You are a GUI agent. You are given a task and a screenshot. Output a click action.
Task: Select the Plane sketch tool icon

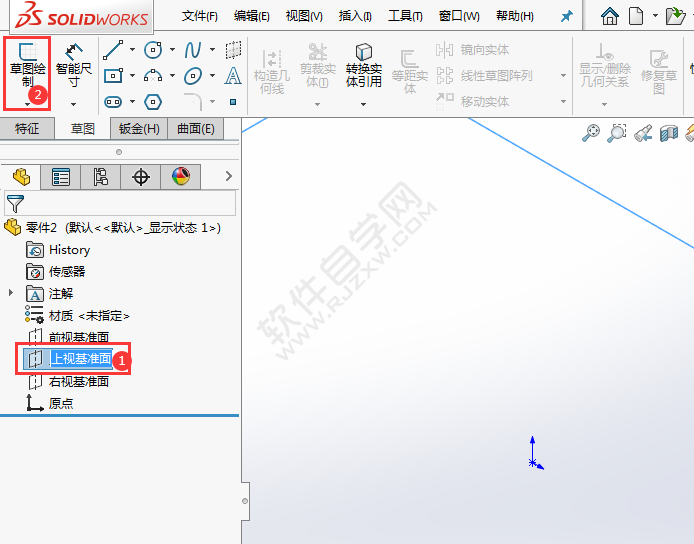233,50
